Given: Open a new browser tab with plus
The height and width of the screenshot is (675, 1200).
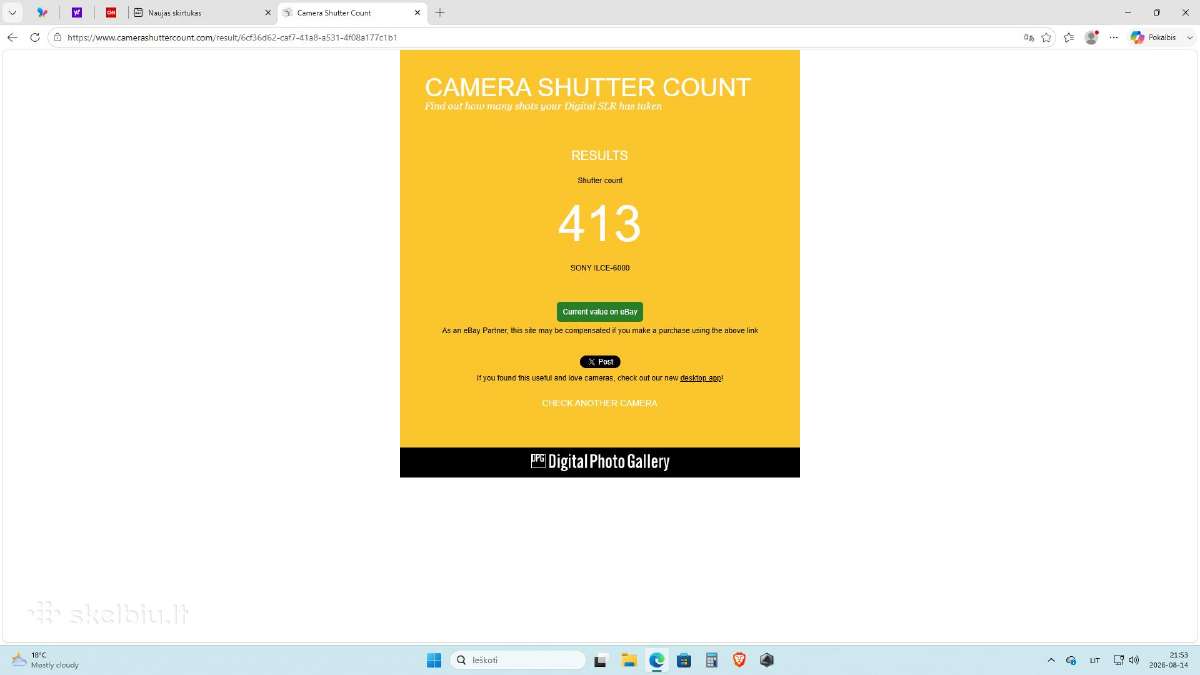Looking at the screenshot, I should tap(440, 13).
